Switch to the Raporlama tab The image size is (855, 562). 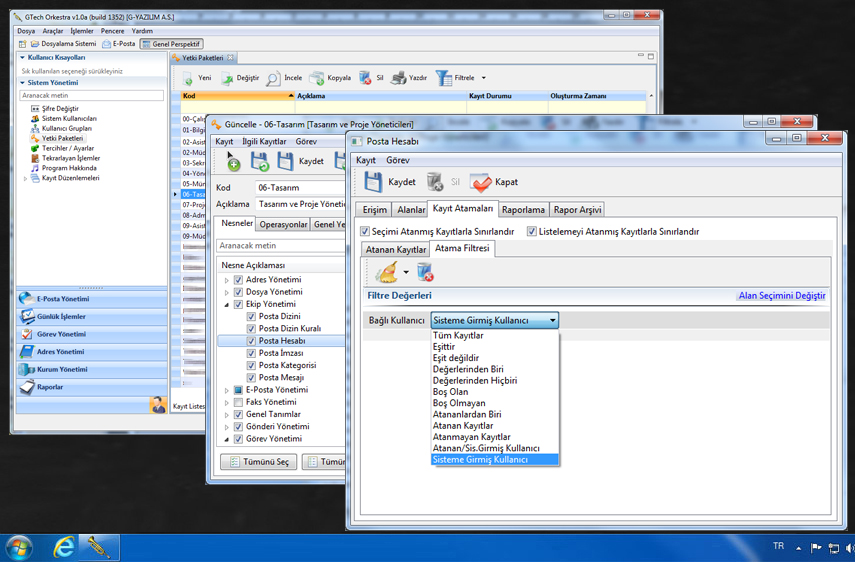point(523,210)
